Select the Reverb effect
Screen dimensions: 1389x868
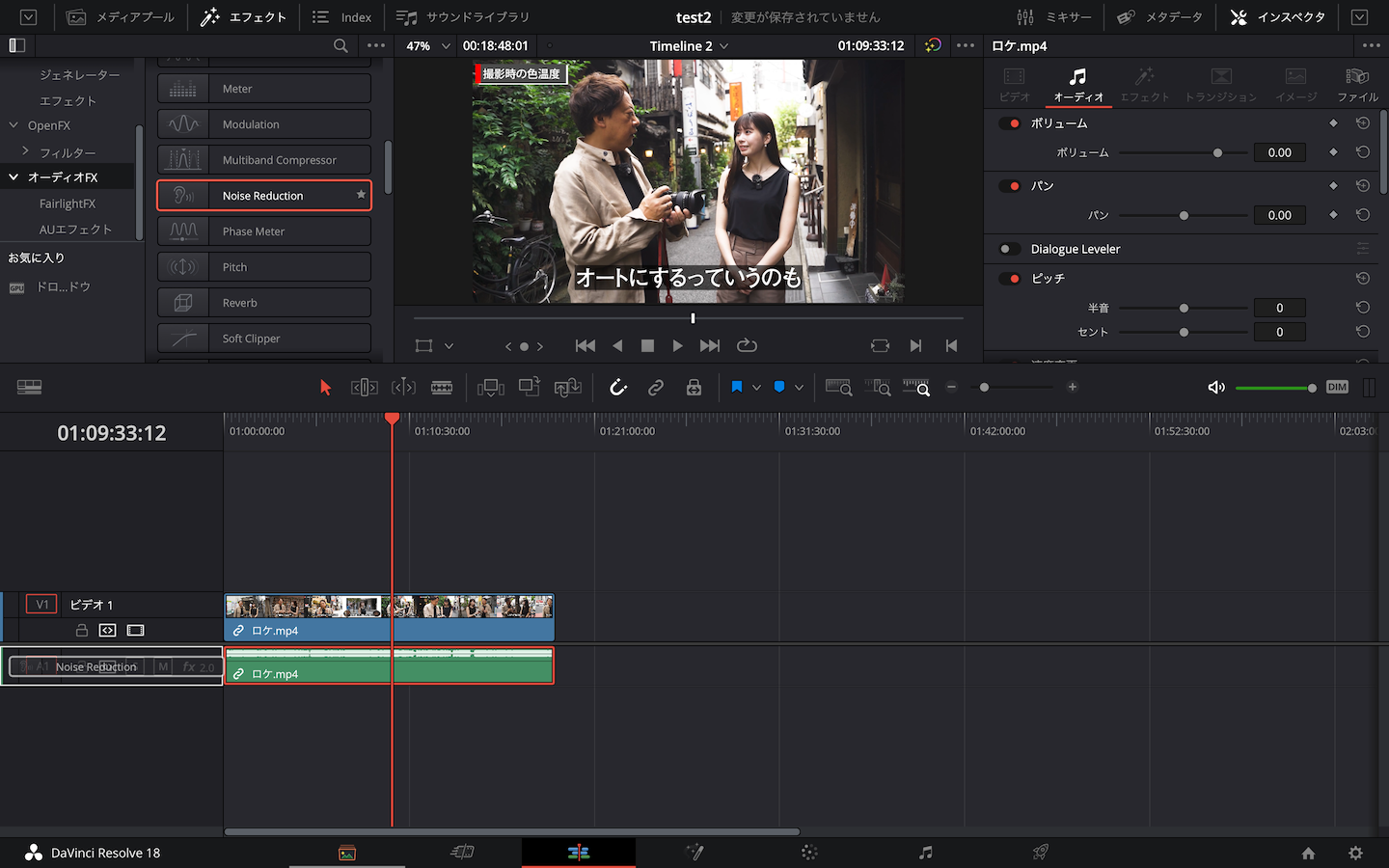tap(264, 302)
